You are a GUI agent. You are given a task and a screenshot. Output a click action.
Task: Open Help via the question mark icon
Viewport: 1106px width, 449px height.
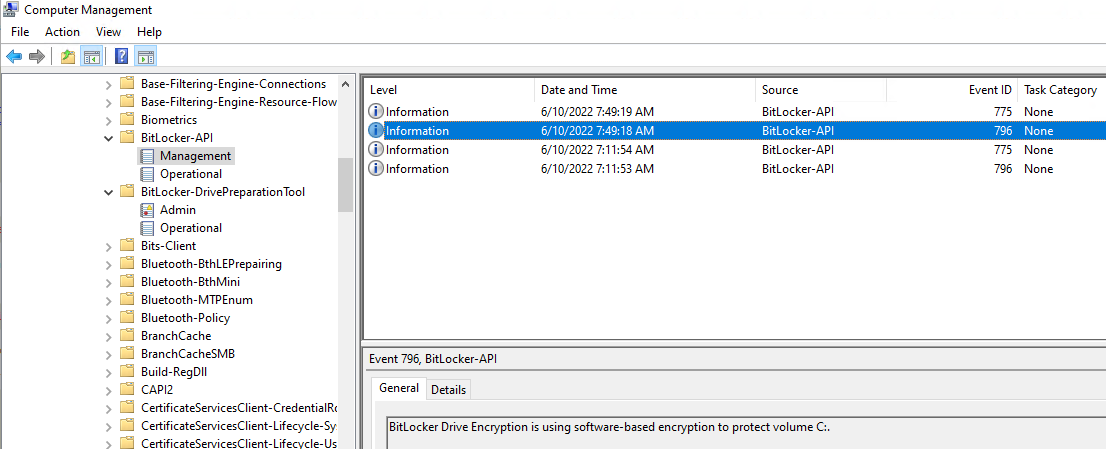tap(121, 56)
